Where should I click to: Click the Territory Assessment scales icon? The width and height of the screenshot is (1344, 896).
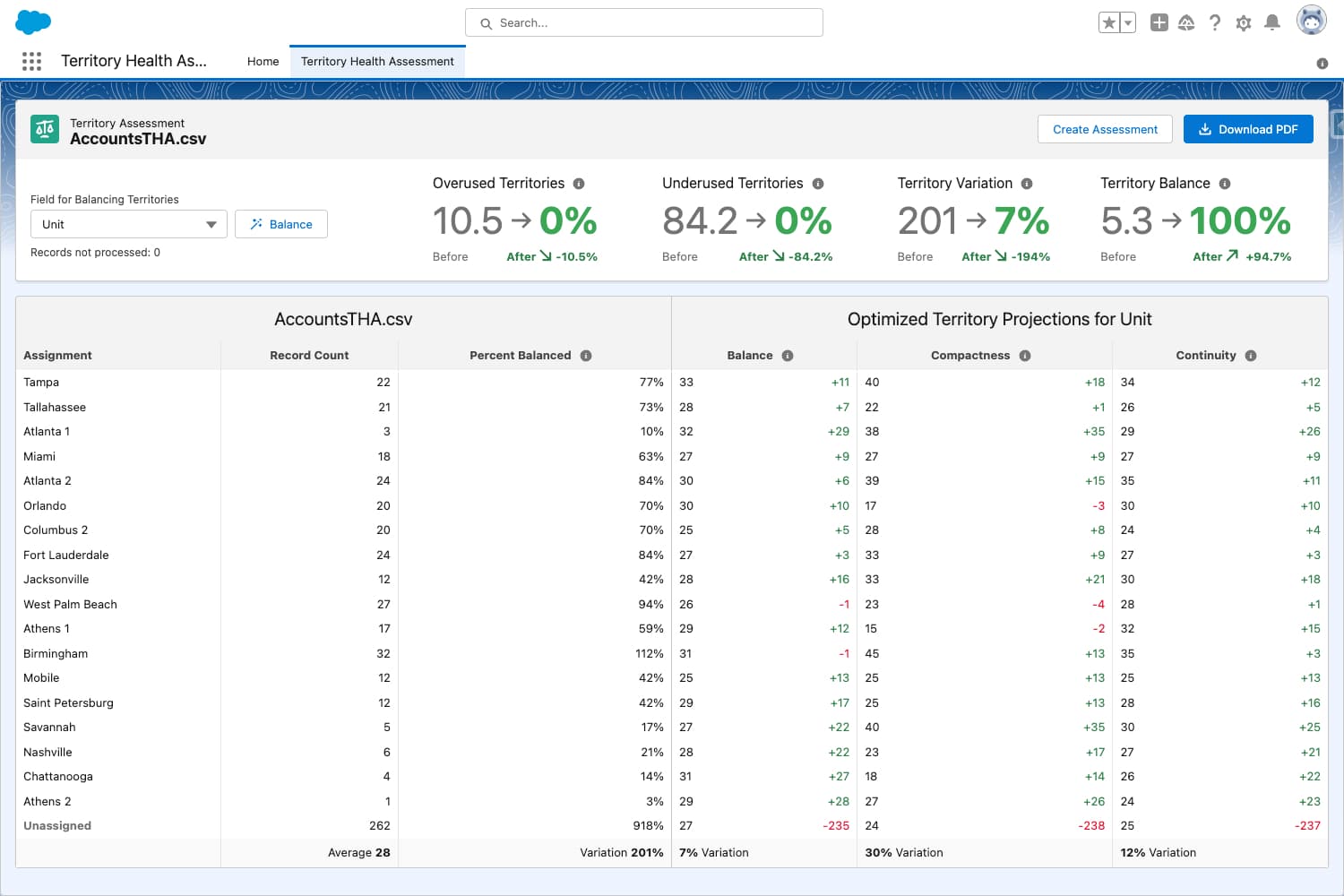tap(45, 130)
